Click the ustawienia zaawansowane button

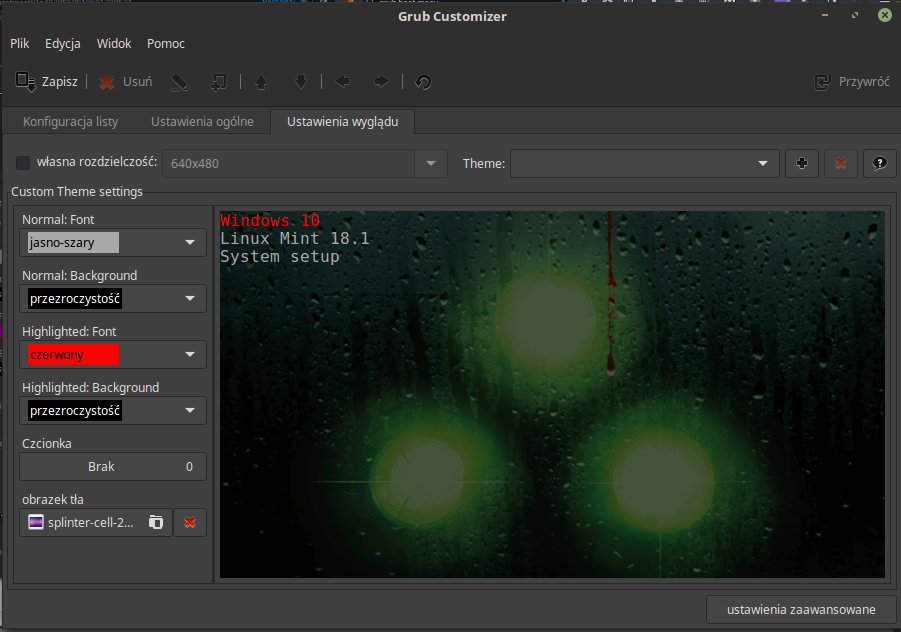coord(800,608)
